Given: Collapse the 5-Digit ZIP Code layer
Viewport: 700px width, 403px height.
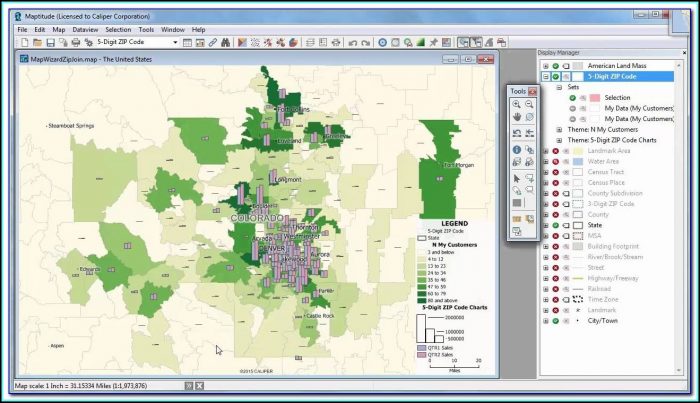Looking at the screenshot, I should point(546,76).
